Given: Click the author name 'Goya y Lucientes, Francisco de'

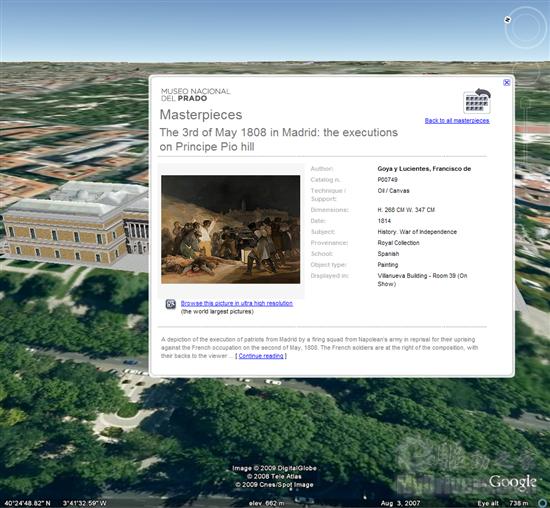Looking at the screenshot, I should pos(424,169).
